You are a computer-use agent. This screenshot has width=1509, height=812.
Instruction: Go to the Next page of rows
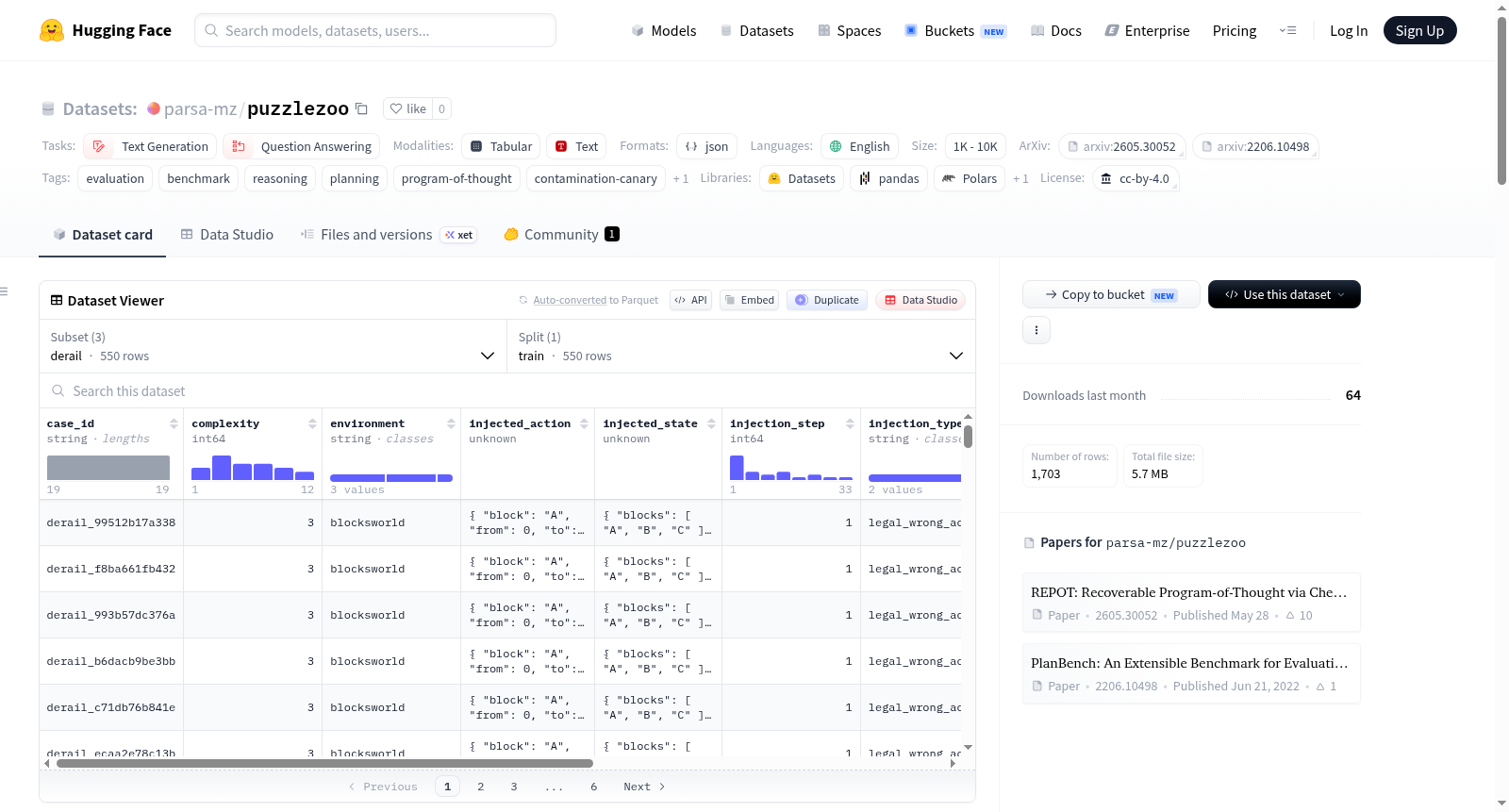pos(644,787)
